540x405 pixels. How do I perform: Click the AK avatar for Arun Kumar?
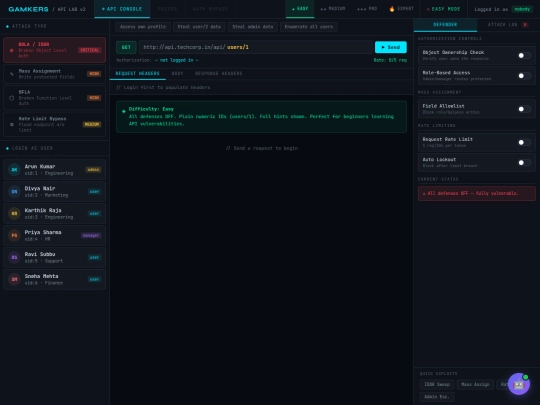[14, 169]
